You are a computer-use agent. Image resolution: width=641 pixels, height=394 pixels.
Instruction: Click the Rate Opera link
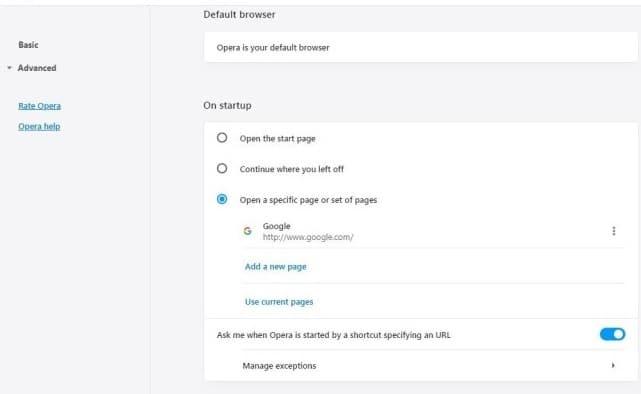(39, 106)
